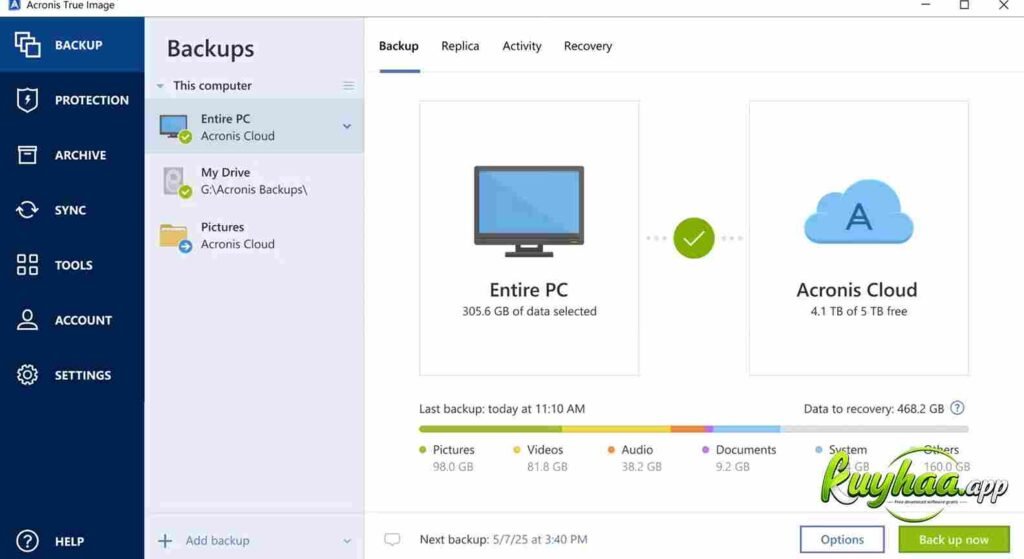The height and width of the screenshot is (559, 1024).
Task: Click the blue System segment of storage bar
Action: tap(746, 429)
